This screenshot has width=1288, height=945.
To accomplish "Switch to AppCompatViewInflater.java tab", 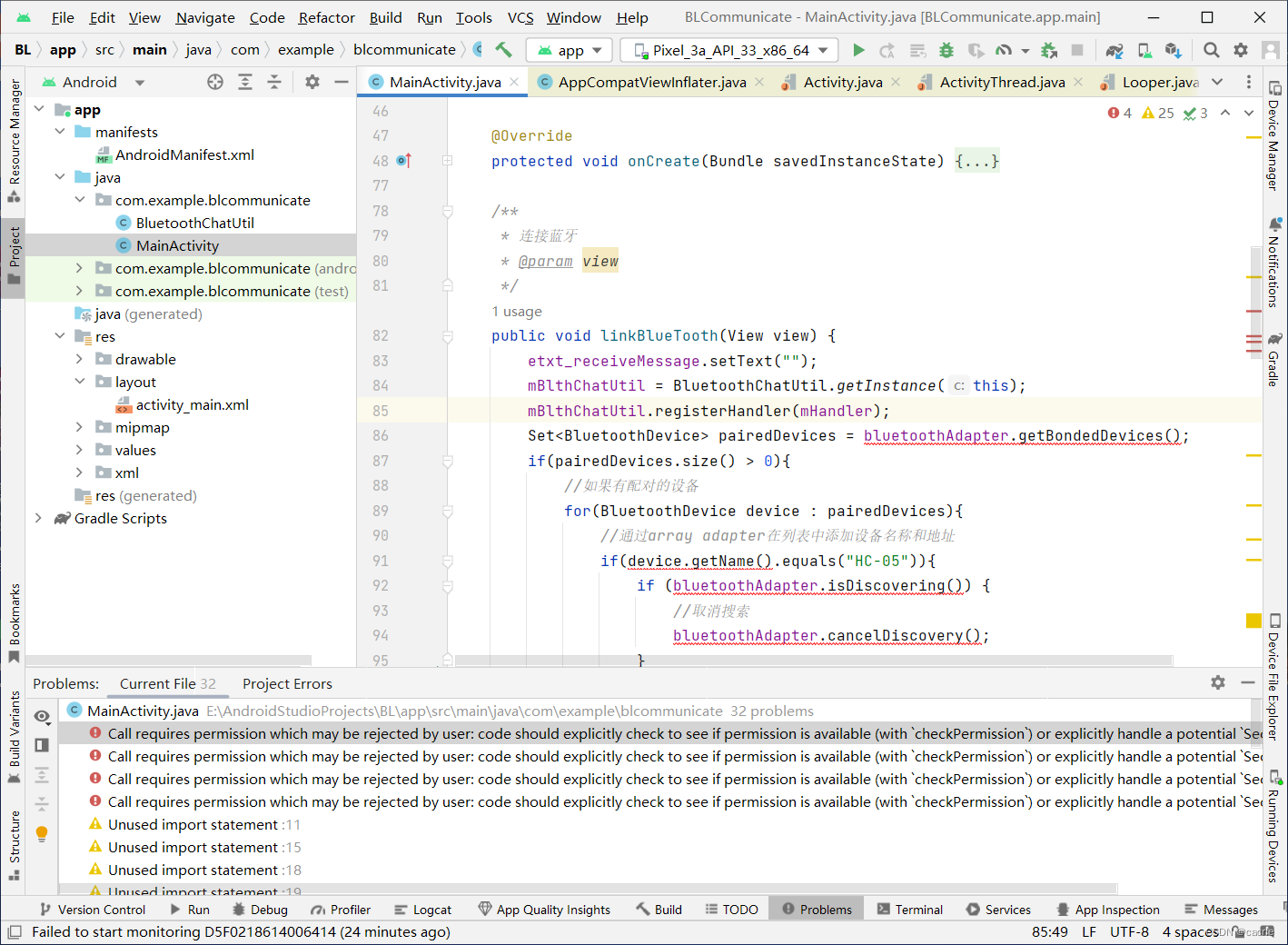I will tap(652, 82).
